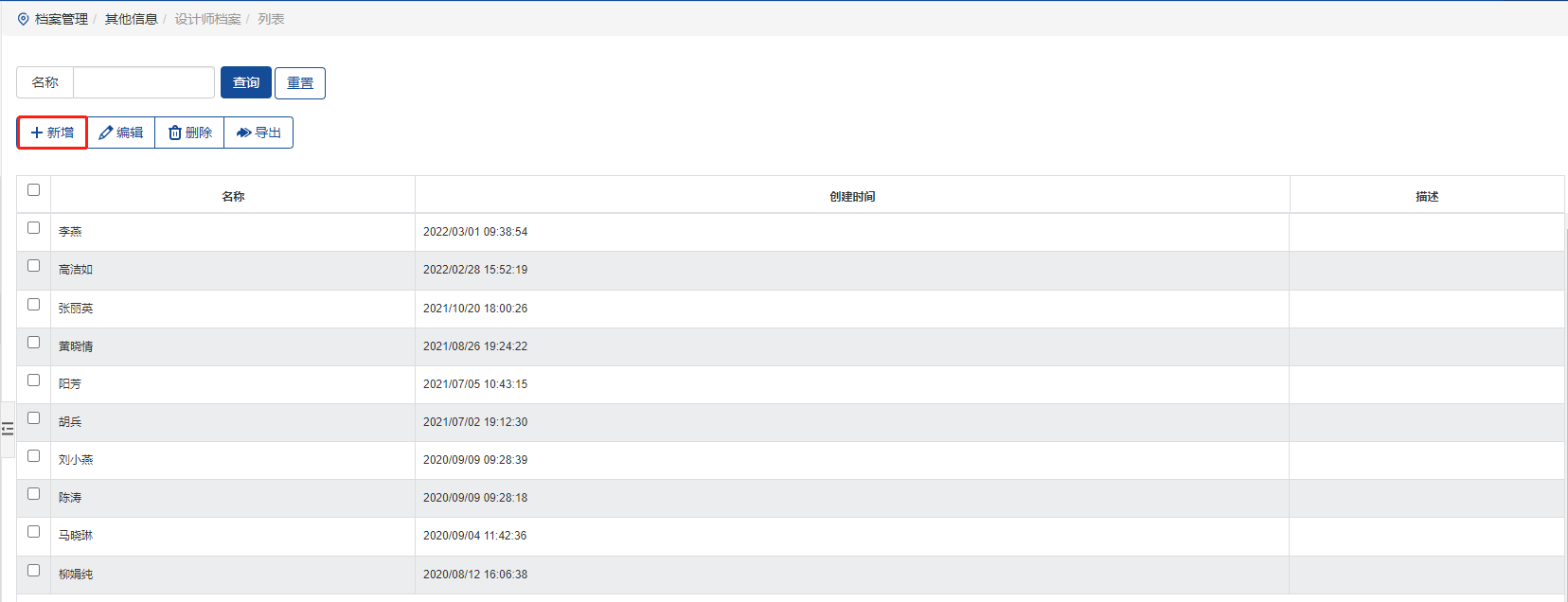Sort by the 创建时间 column header
Viewport: 1568px width, 602px height.
tap(852, 196)
